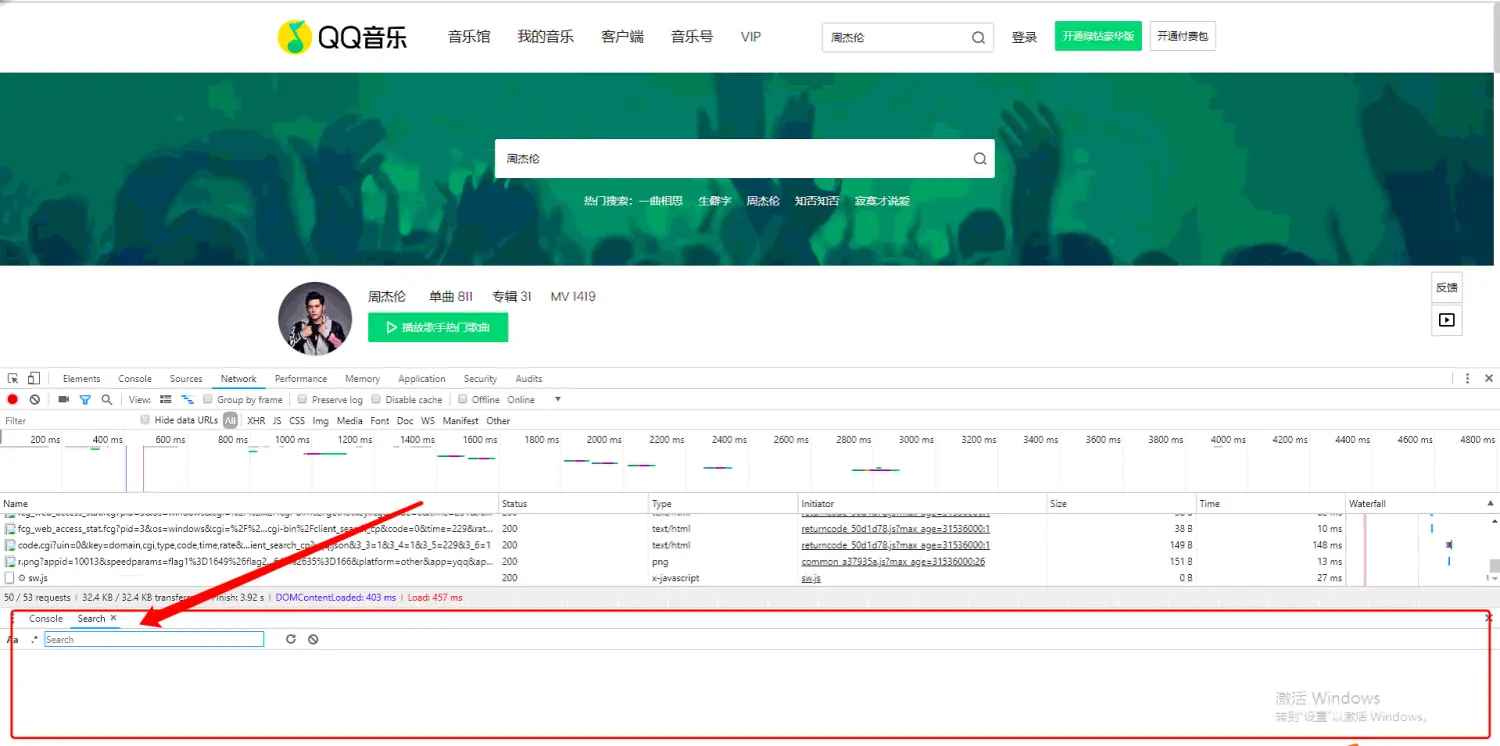Sort by the Size column header
This screenshot has width=1500, height=746.
point(1121,504)
